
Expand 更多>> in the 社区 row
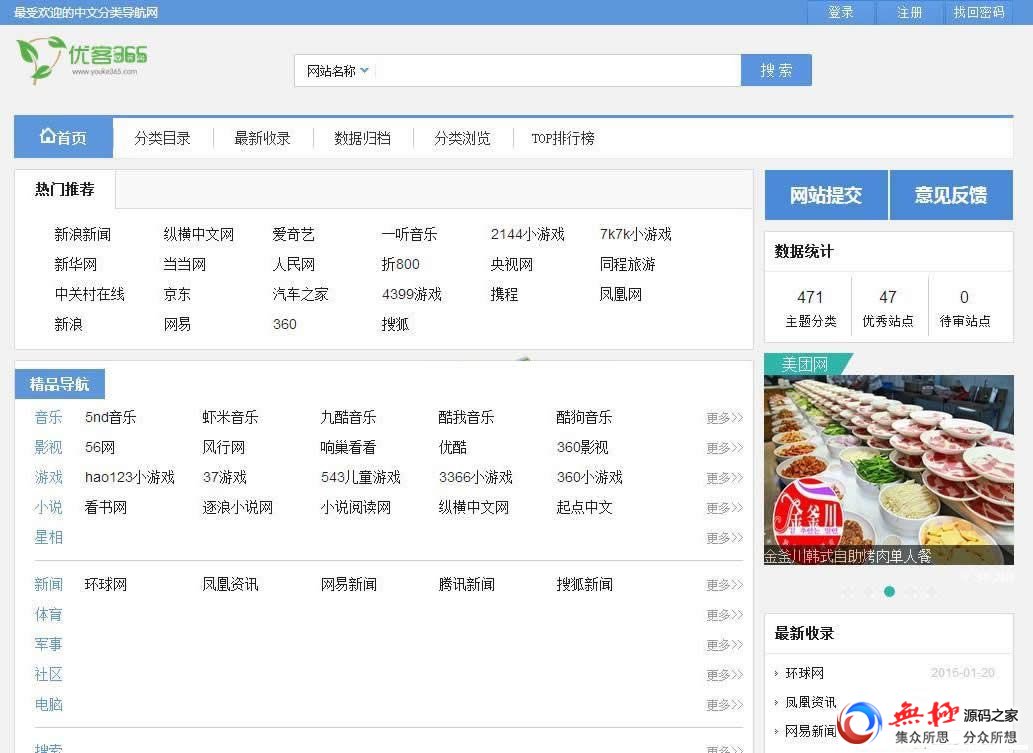click(724, 675)
